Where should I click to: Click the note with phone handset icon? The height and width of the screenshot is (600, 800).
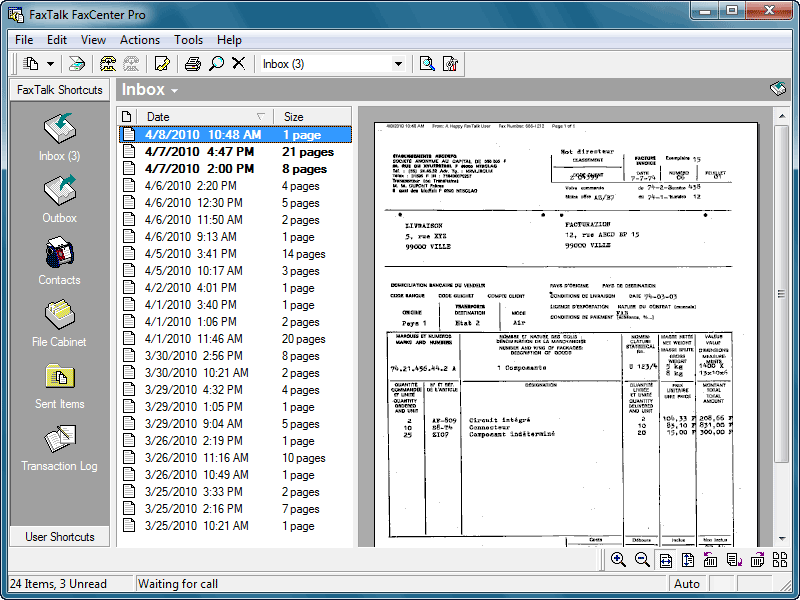(x=162, y=64)
